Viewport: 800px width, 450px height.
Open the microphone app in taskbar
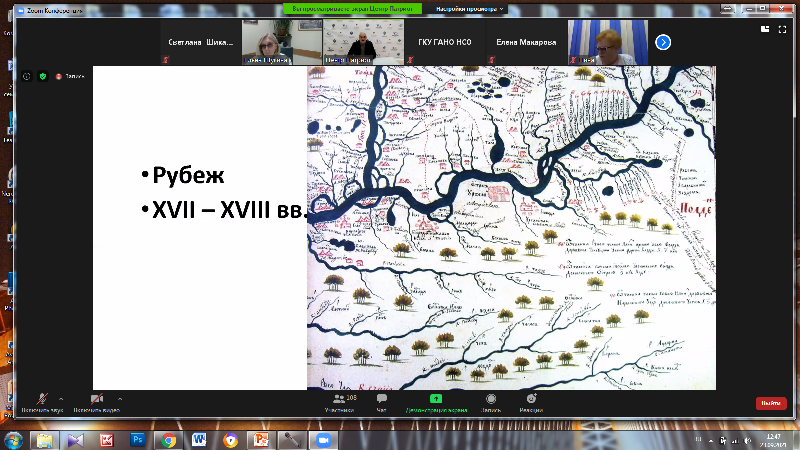click(x=292, y=440)
